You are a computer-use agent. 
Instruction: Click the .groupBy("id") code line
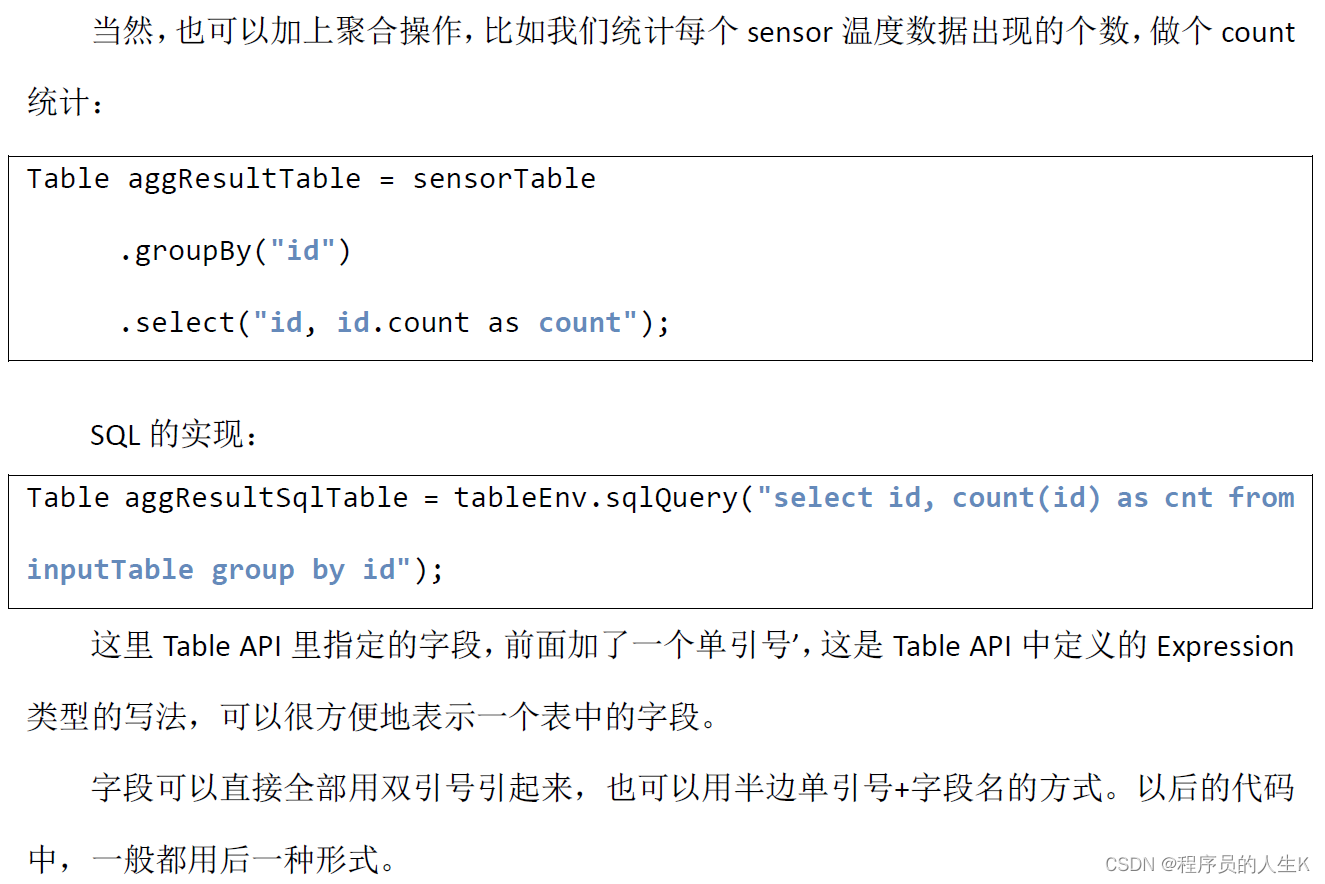235,251
